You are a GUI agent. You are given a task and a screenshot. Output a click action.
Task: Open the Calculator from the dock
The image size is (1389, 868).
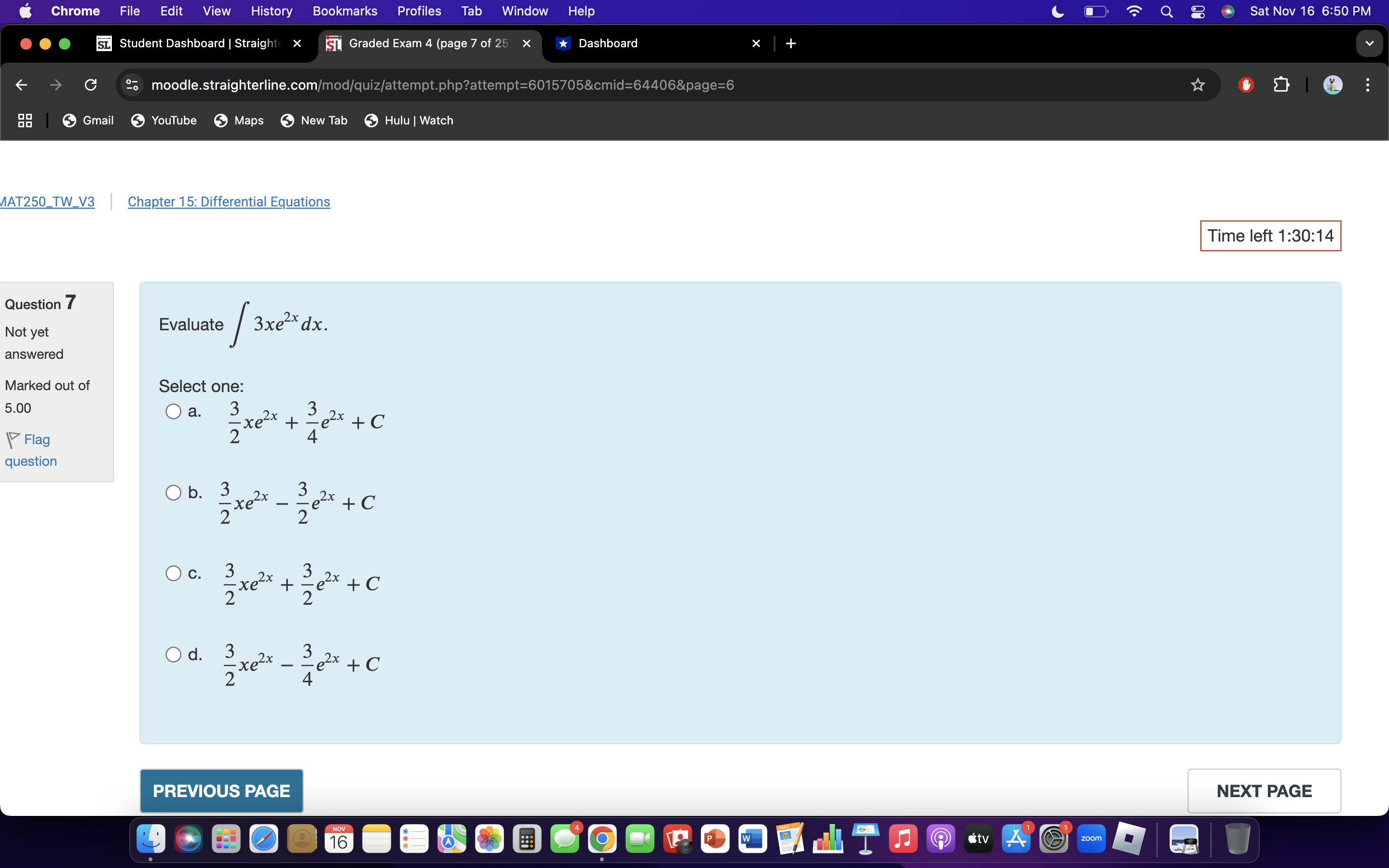tap(528, 839)
